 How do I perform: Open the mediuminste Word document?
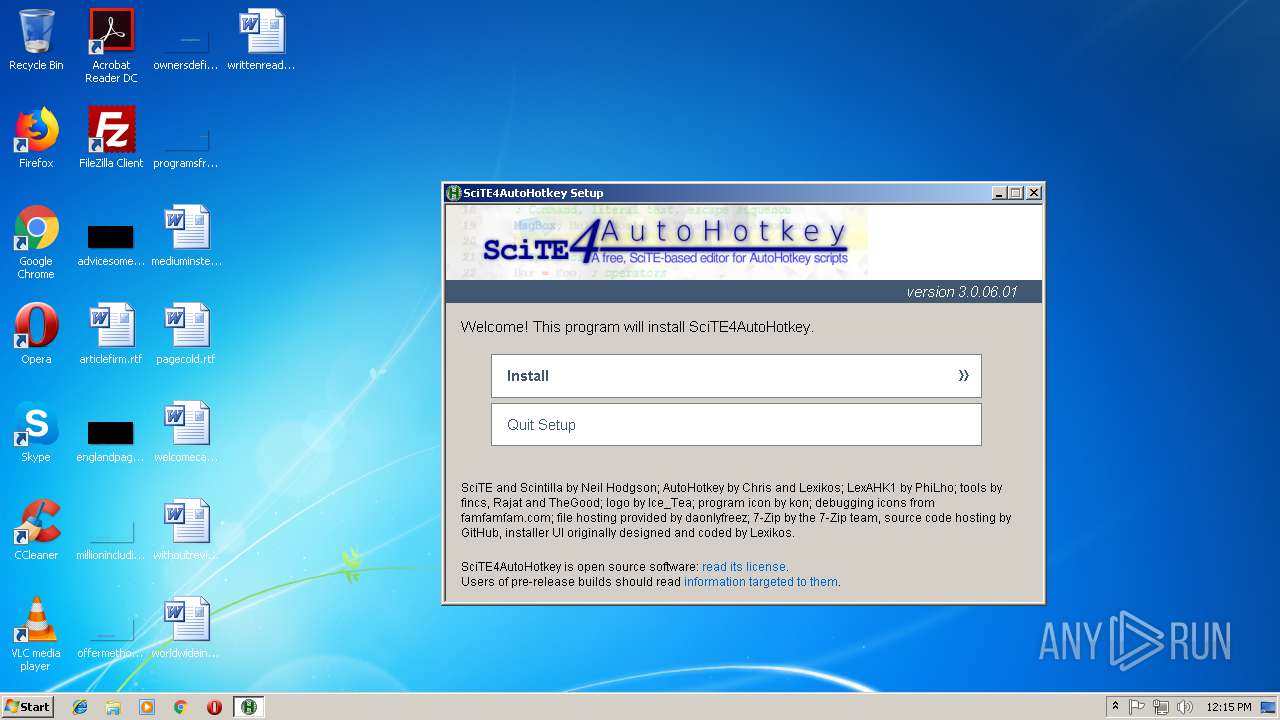point(186,236)
